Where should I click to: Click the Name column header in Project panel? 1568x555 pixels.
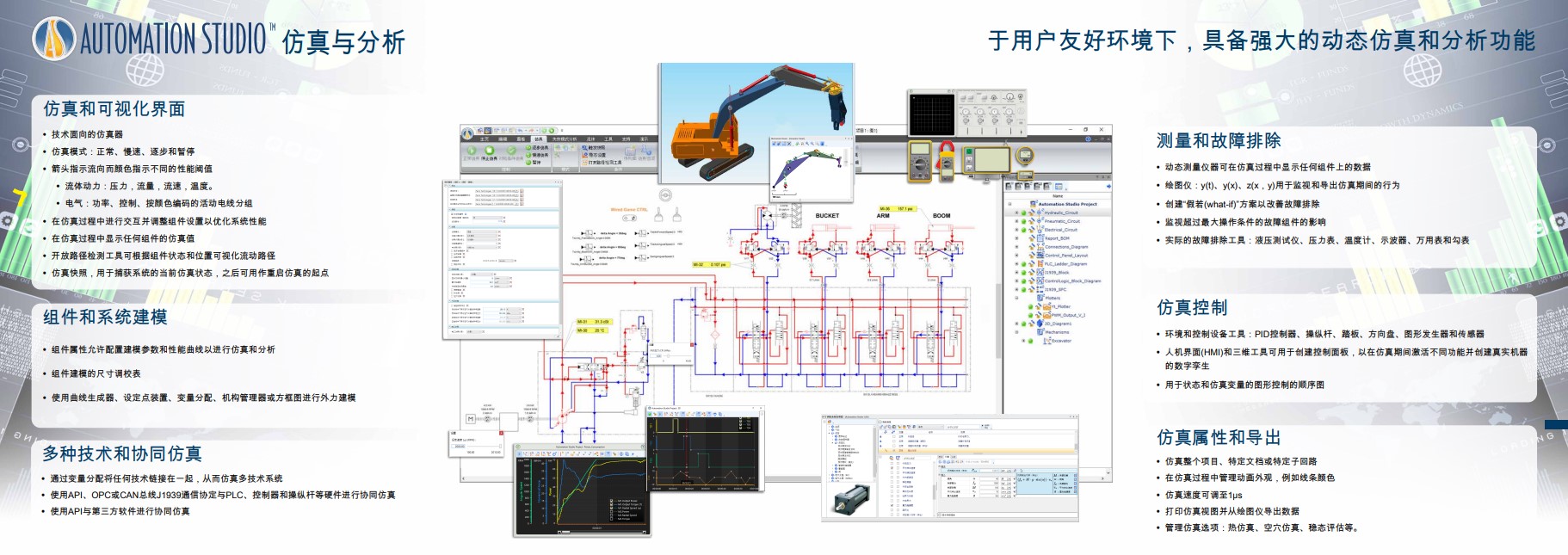(1058, 196)
